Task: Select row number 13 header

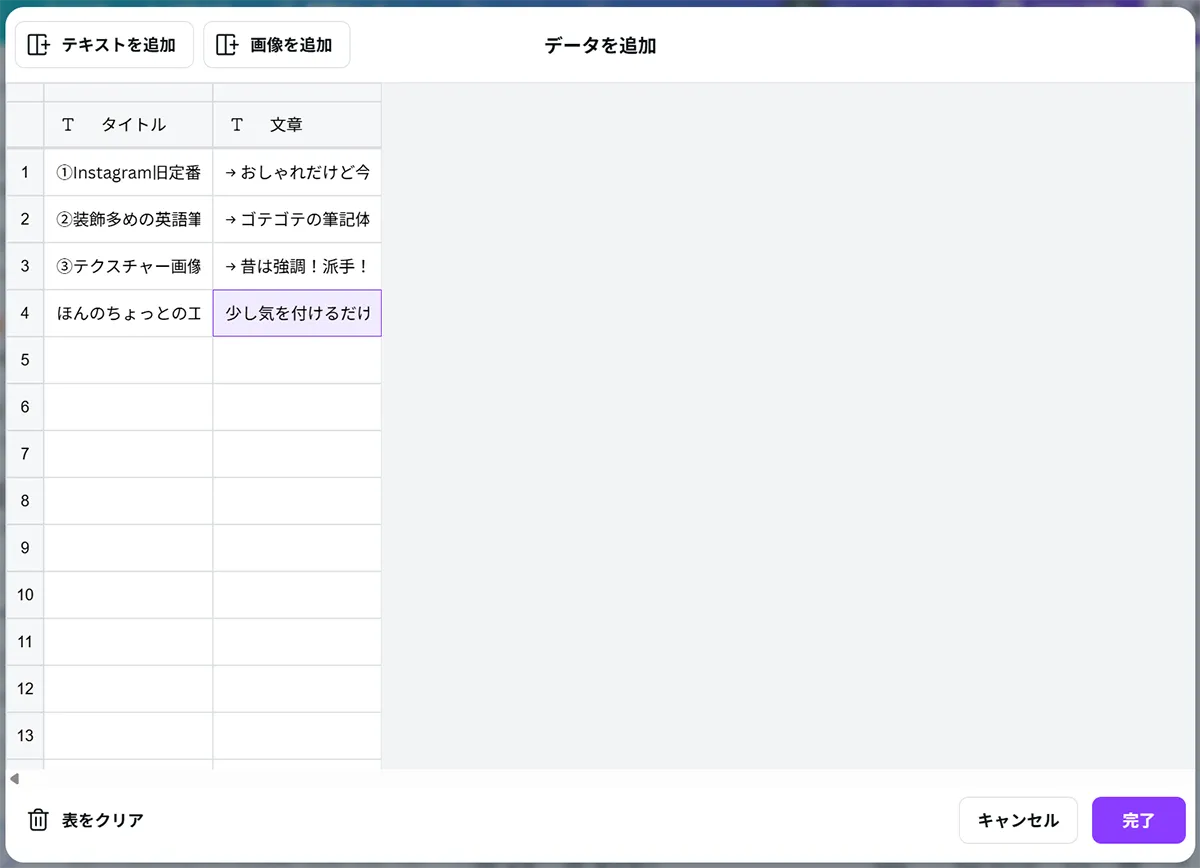Action: point(25,736)
